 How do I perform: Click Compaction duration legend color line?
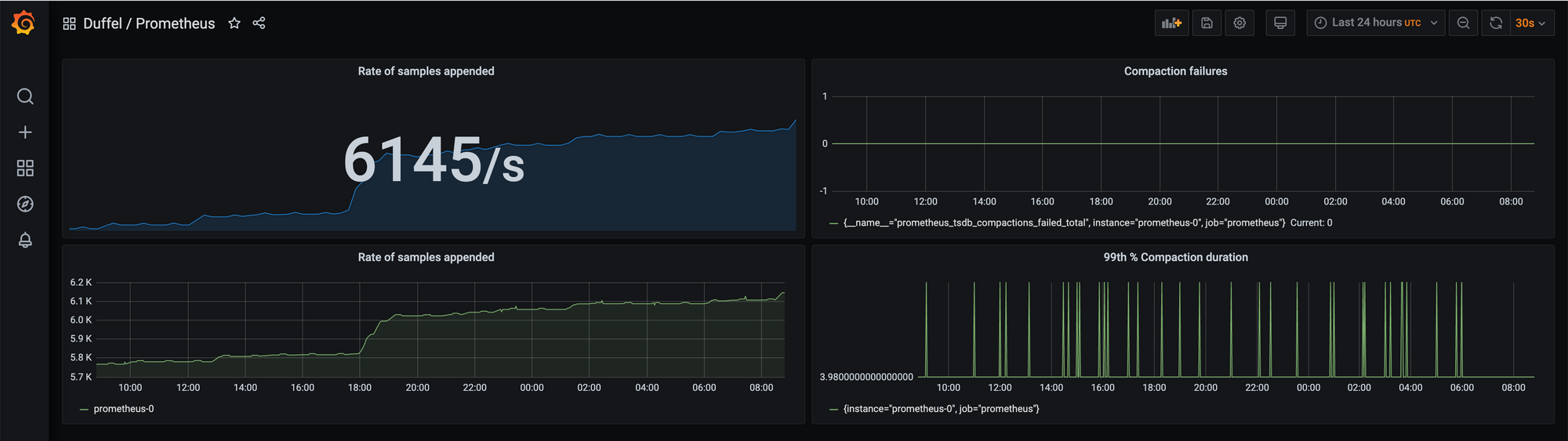point(833,410)
